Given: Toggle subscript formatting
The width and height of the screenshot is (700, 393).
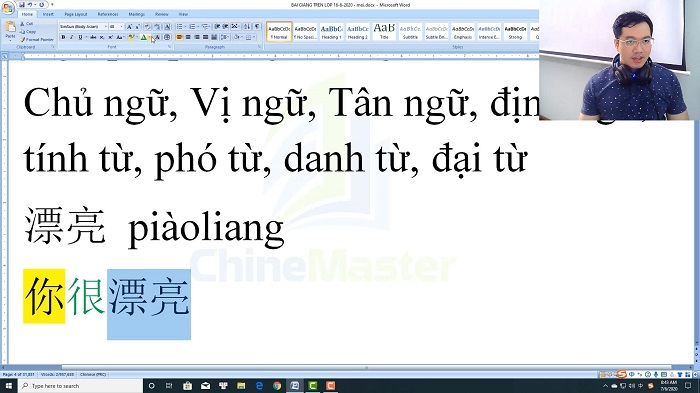Looking at the screenshot, I should point(102,38).
